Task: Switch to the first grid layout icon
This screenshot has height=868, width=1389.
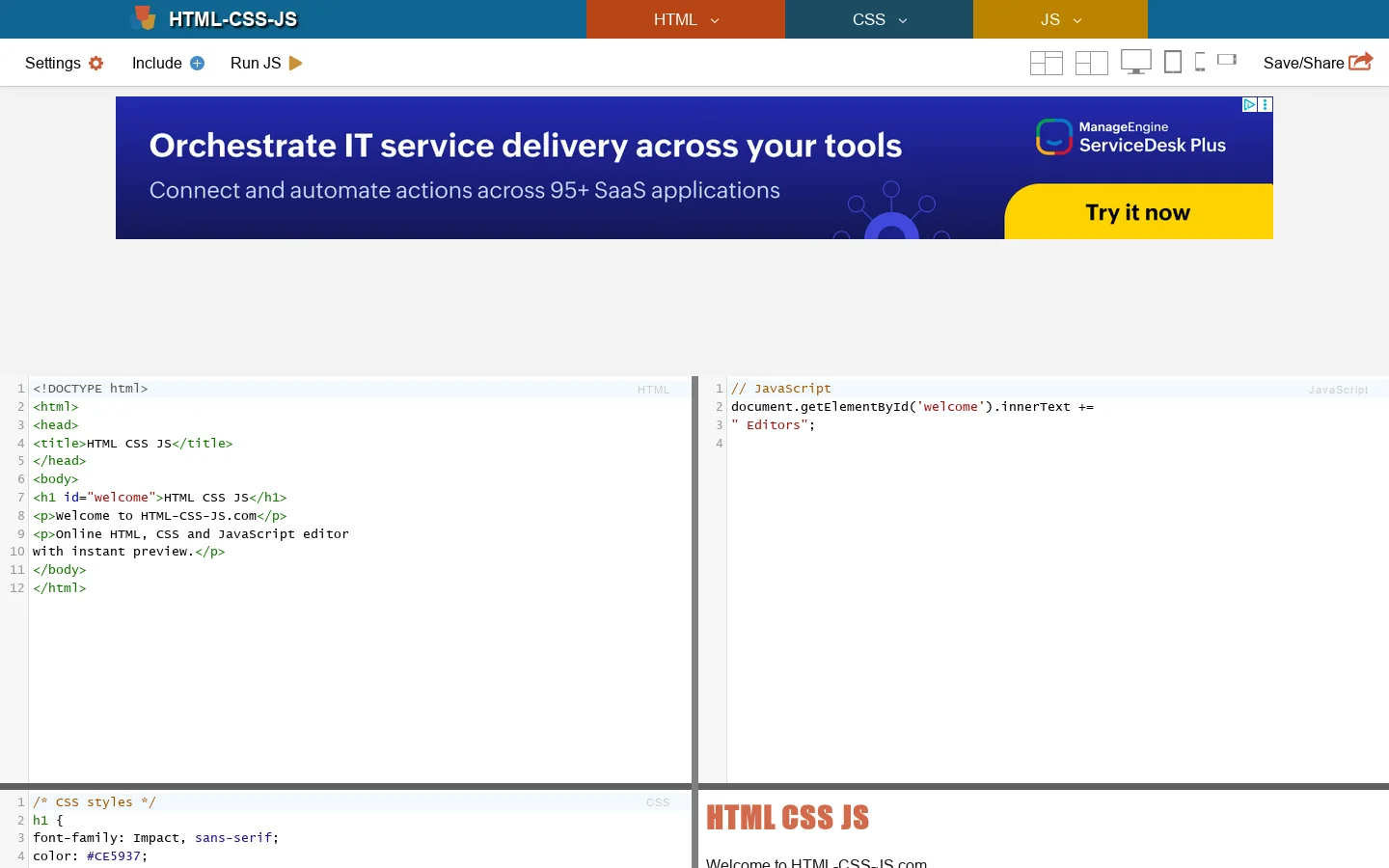Action: point(1047,63)
